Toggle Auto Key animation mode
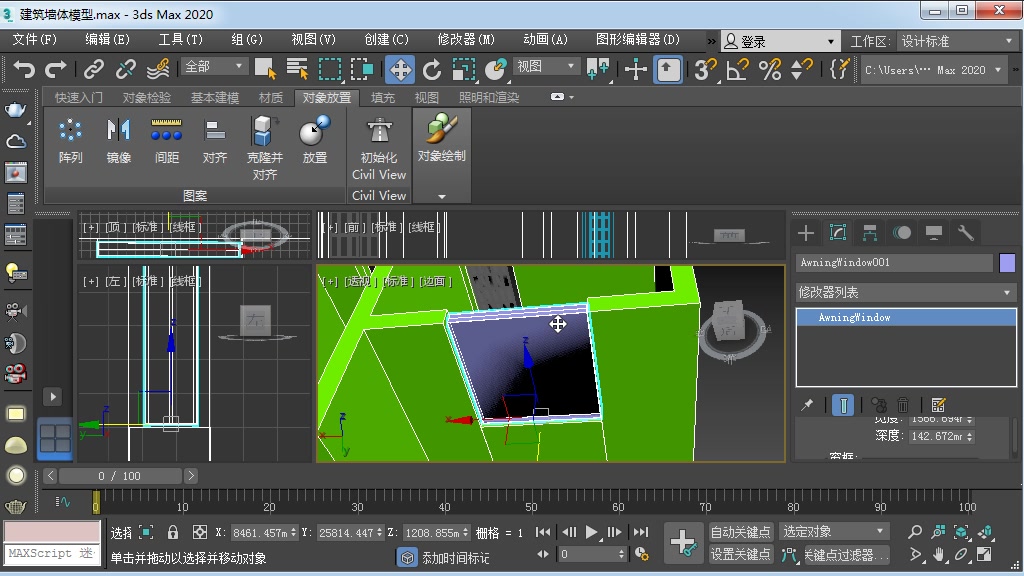The image size is (1024, 576). tap(741, 531)
